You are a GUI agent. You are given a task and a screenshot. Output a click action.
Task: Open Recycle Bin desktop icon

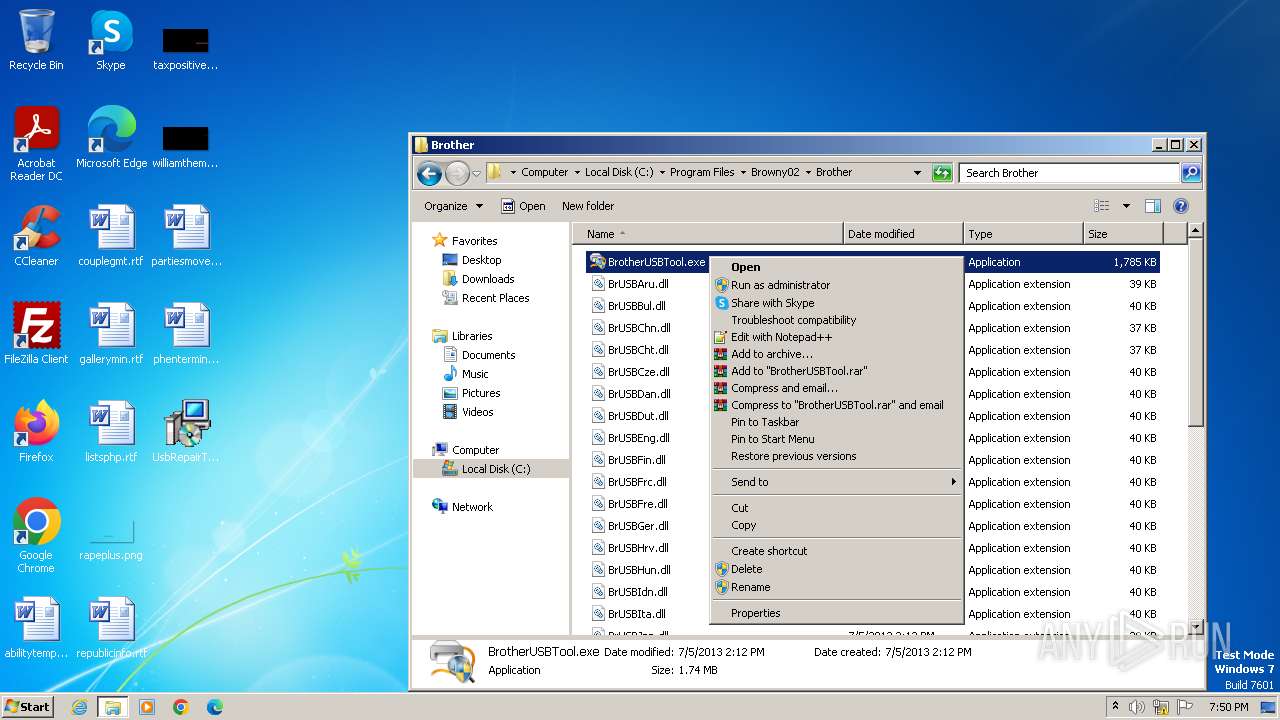click(x=36, y=41)
